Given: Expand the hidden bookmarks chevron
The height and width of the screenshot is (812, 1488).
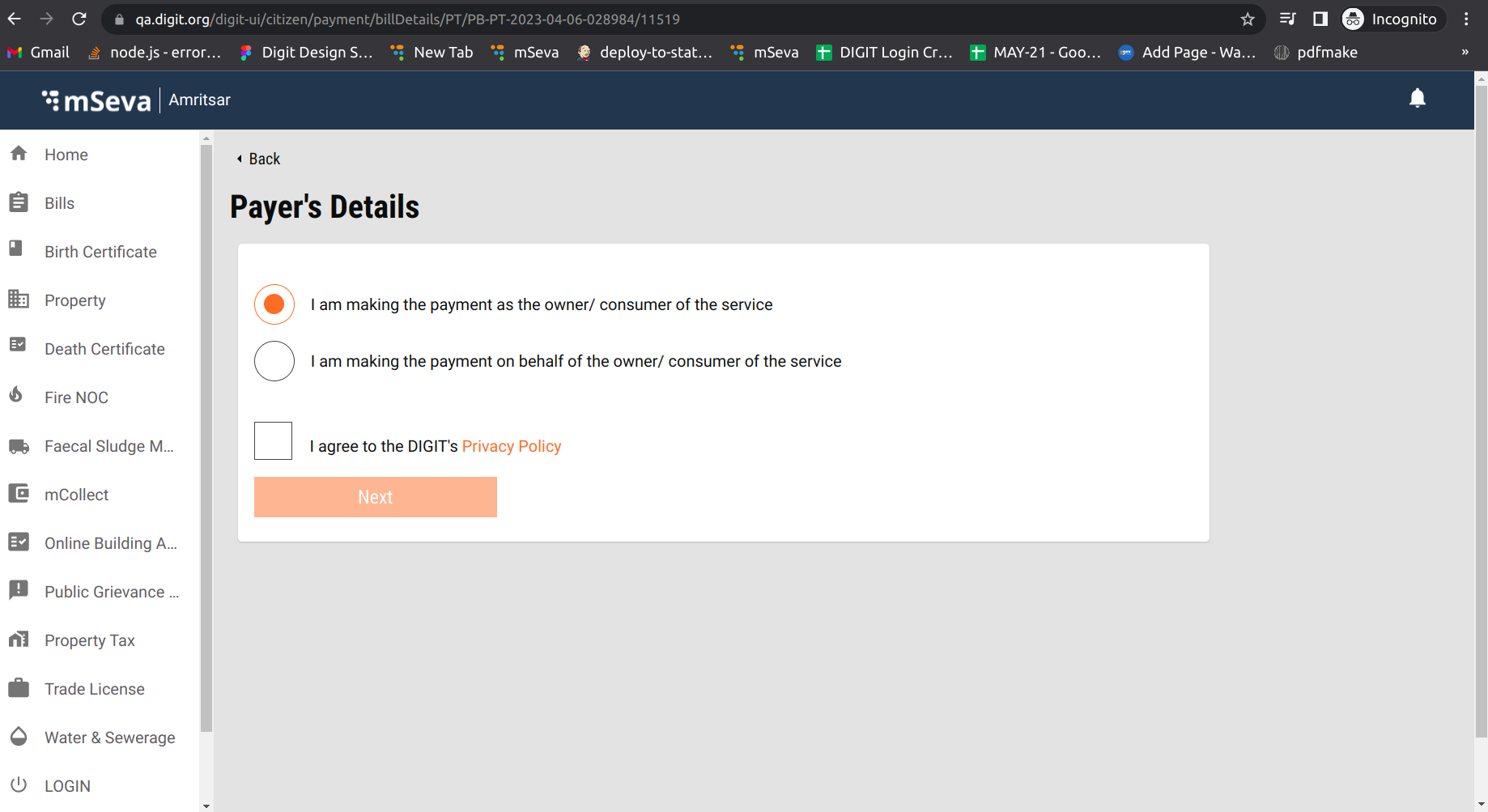Looking at the screenshot, I should pos(1465,53).
